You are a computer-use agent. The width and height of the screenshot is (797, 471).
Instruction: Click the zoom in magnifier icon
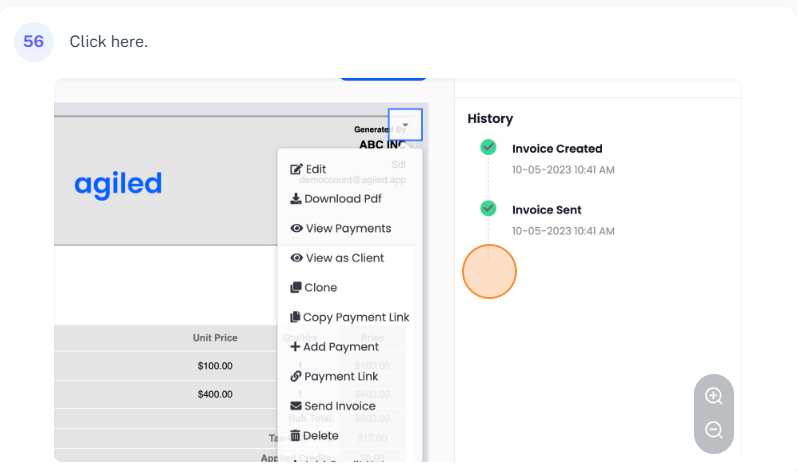[713, 396]
